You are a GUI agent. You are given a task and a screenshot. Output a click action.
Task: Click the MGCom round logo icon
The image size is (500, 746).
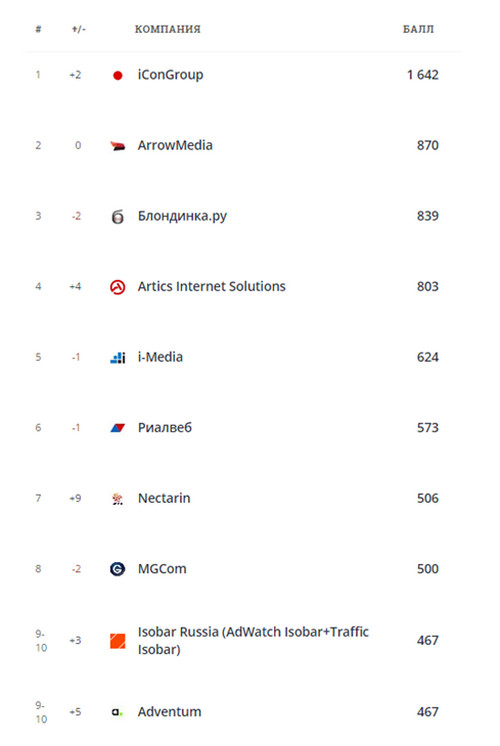click(x=118, y=569)
